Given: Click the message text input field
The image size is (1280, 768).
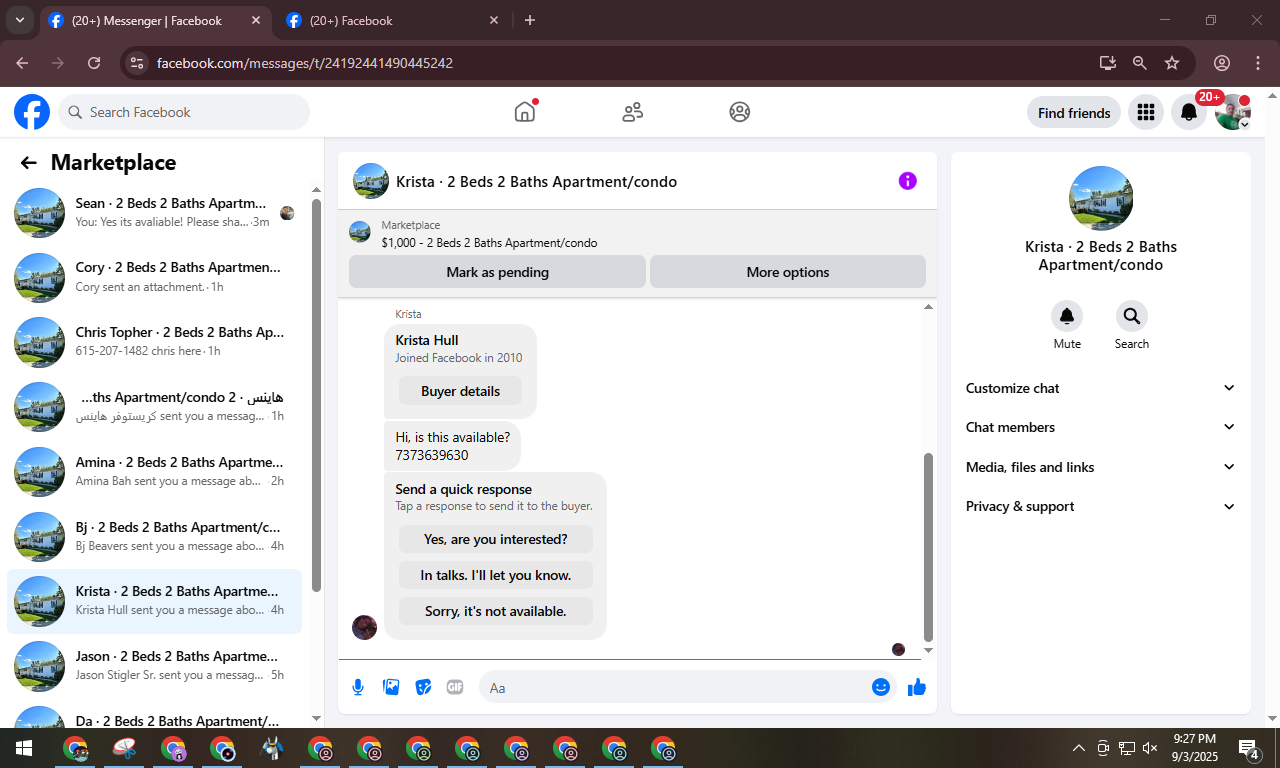Looking at the screenshot, I should pyautogui.click(x=677, y=687).
